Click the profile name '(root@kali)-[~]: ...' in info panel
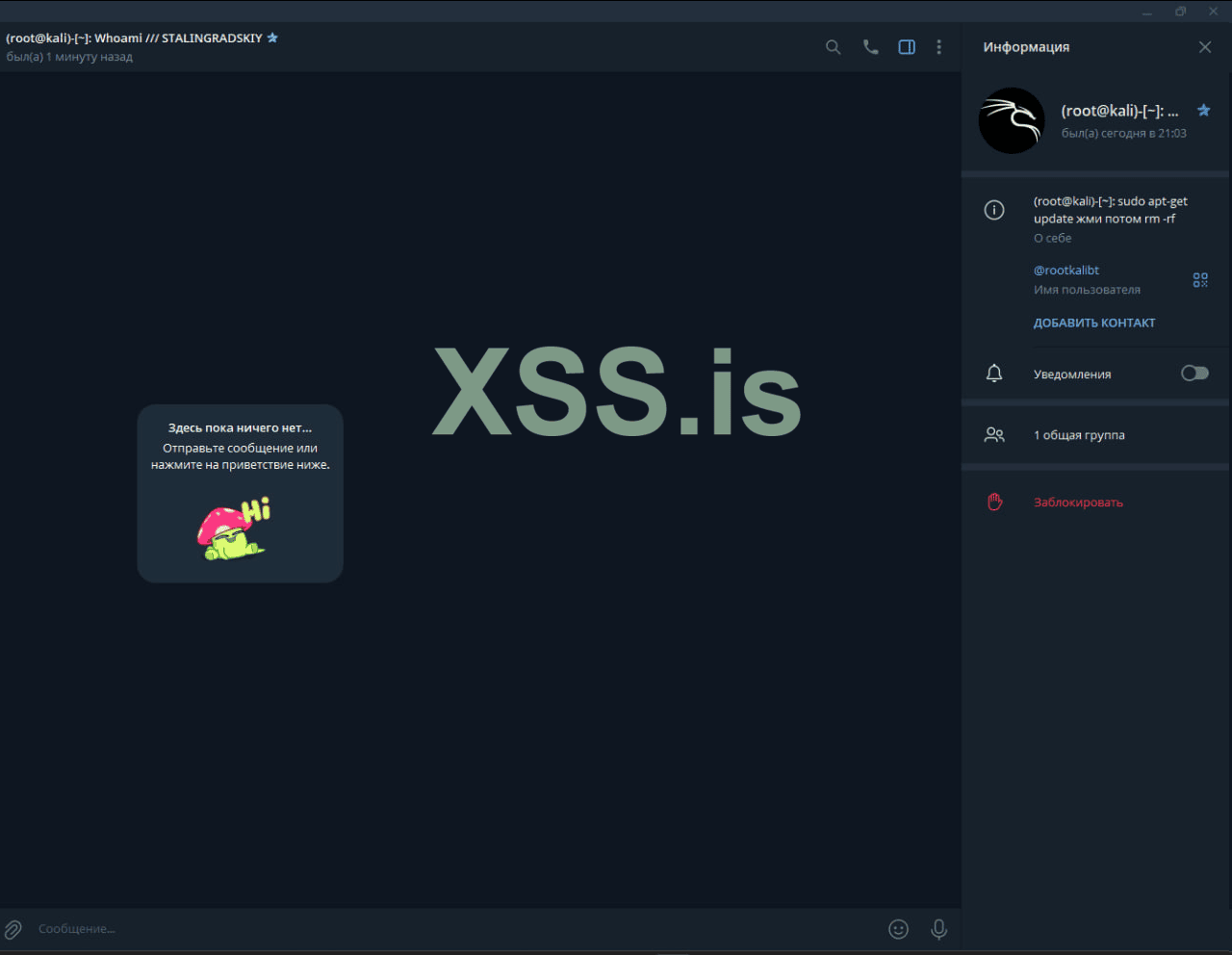This screenshot has height=955, width=1232. tap(1119, 111)
